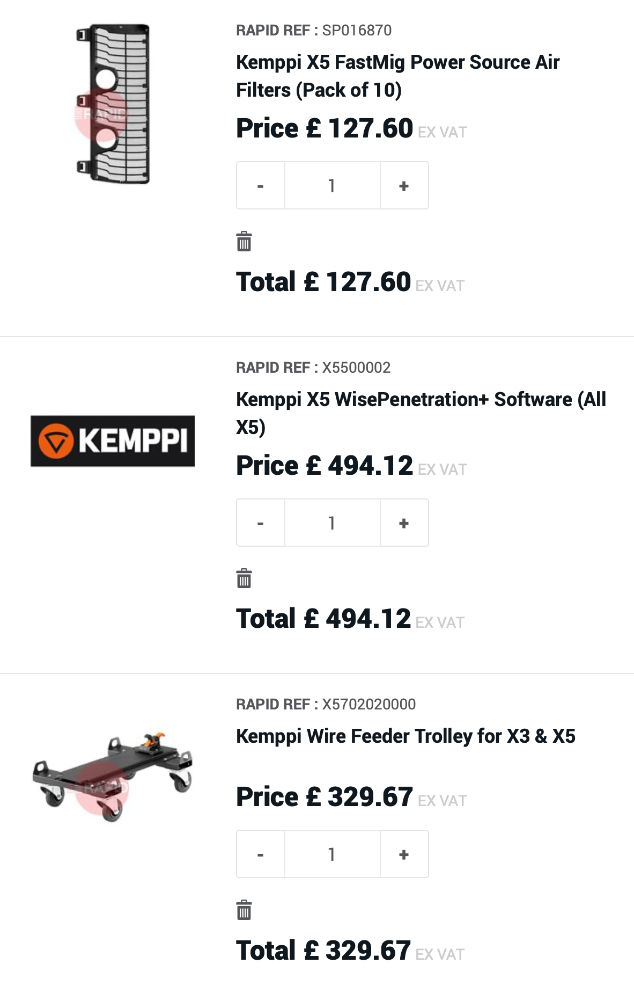The image size is (634, 1000).
Task: Remove Kemppi X5 Air Filters from cart
Action: tap(244, 241)
